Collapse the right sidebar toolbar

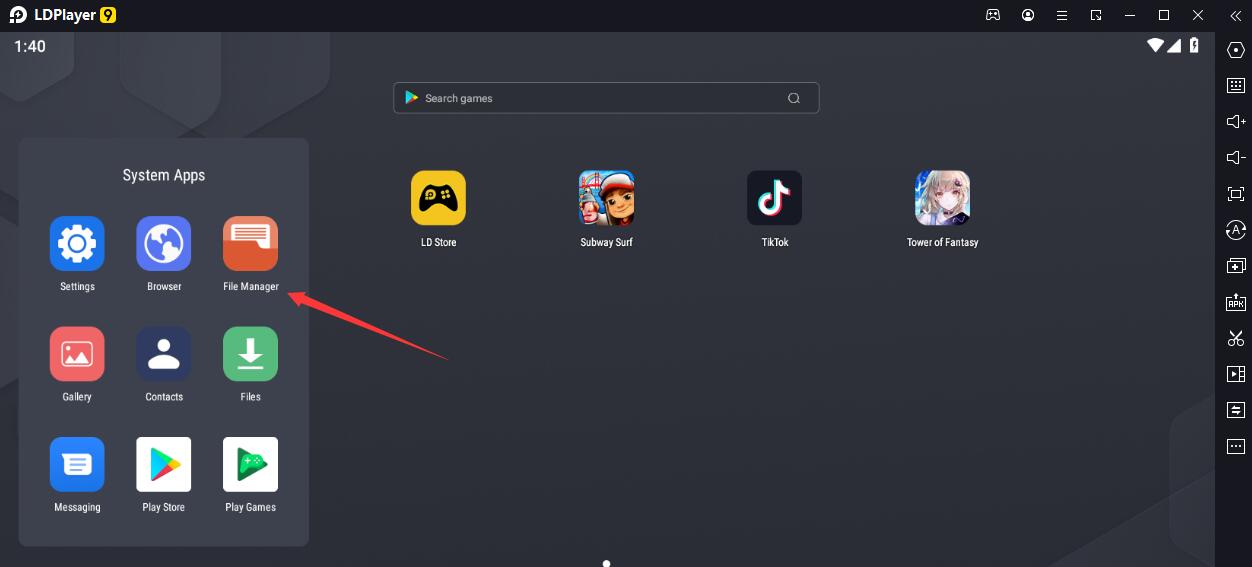(1235, 15)
